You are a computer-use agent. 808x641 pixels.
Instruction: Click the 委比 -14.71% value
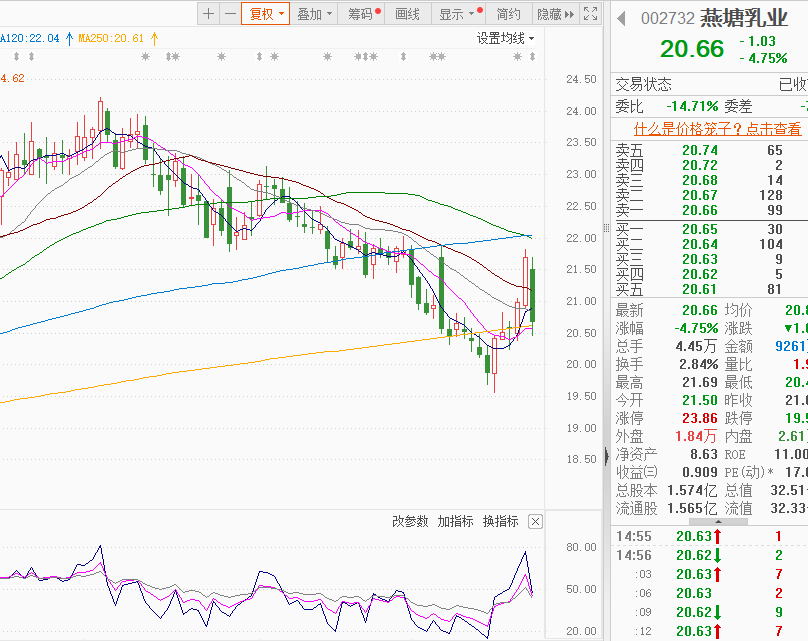coord(692,106)
